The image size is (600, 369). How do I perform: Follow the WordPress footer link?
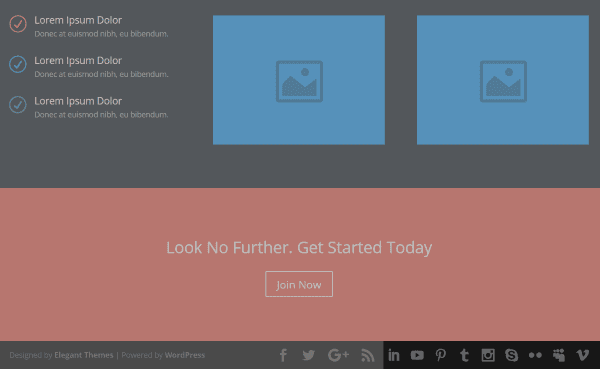coord(185,355)
